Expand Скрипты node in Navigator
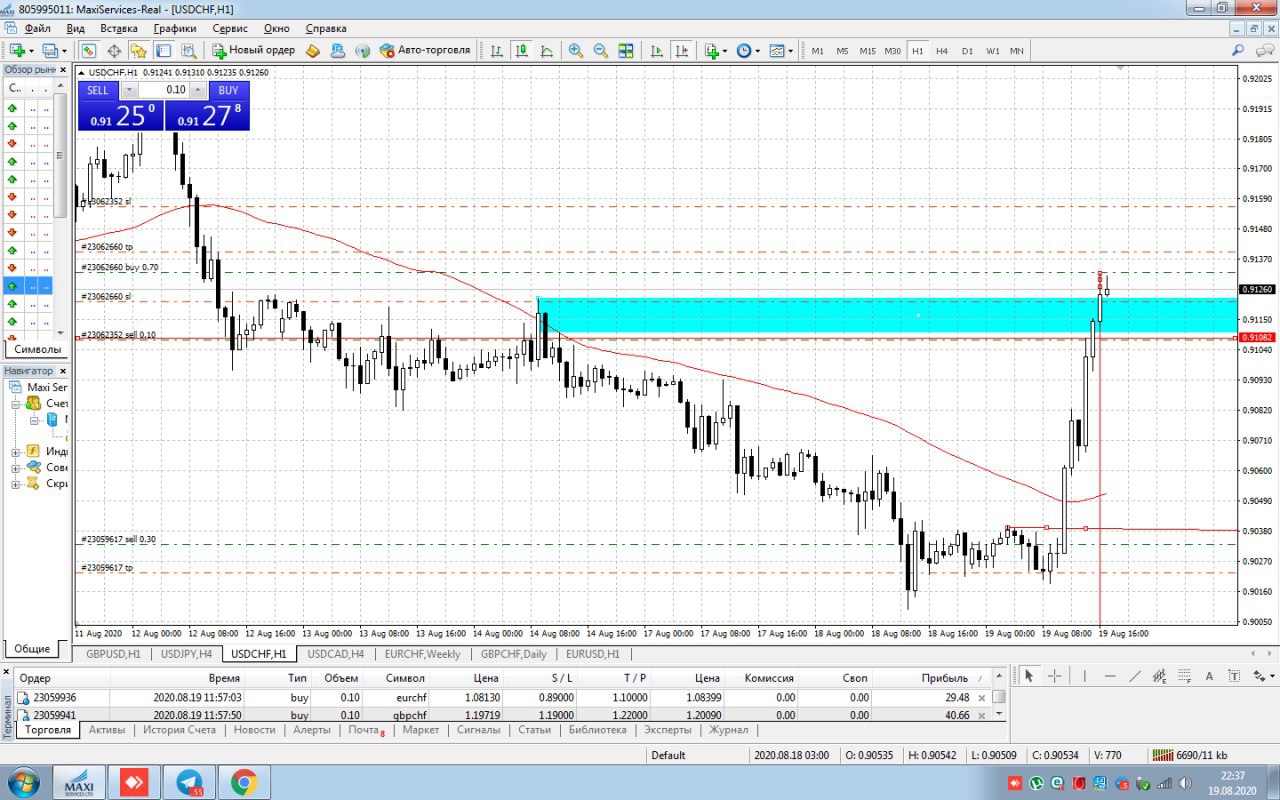 [16, 484]
